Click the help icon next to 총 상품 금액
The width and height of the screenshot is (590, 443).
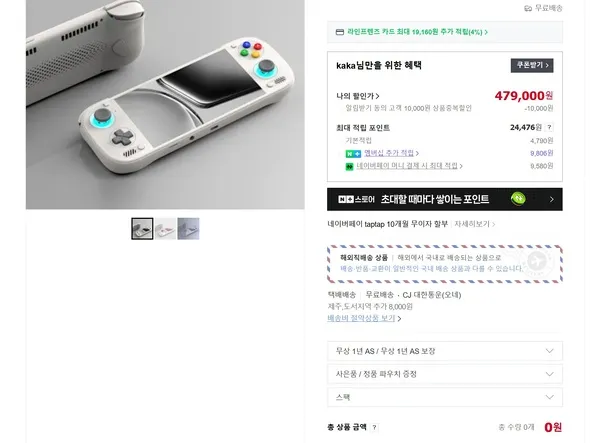coord(374,427)
